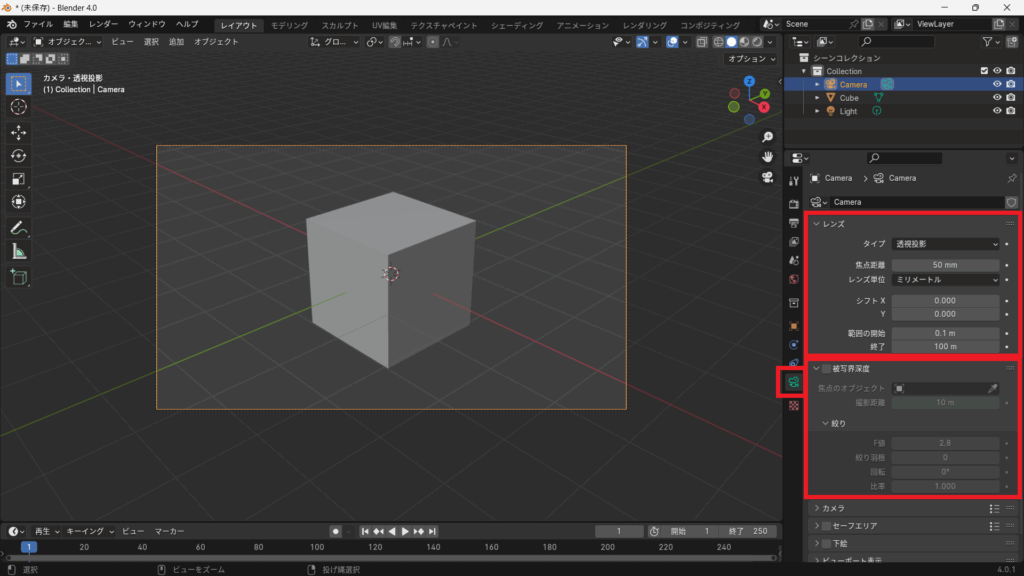Switch to シェーディング workspace tab
Image resolution: width=1024 pixels, height=576 pixels.
pyautogui.click(x=517, y=25)
